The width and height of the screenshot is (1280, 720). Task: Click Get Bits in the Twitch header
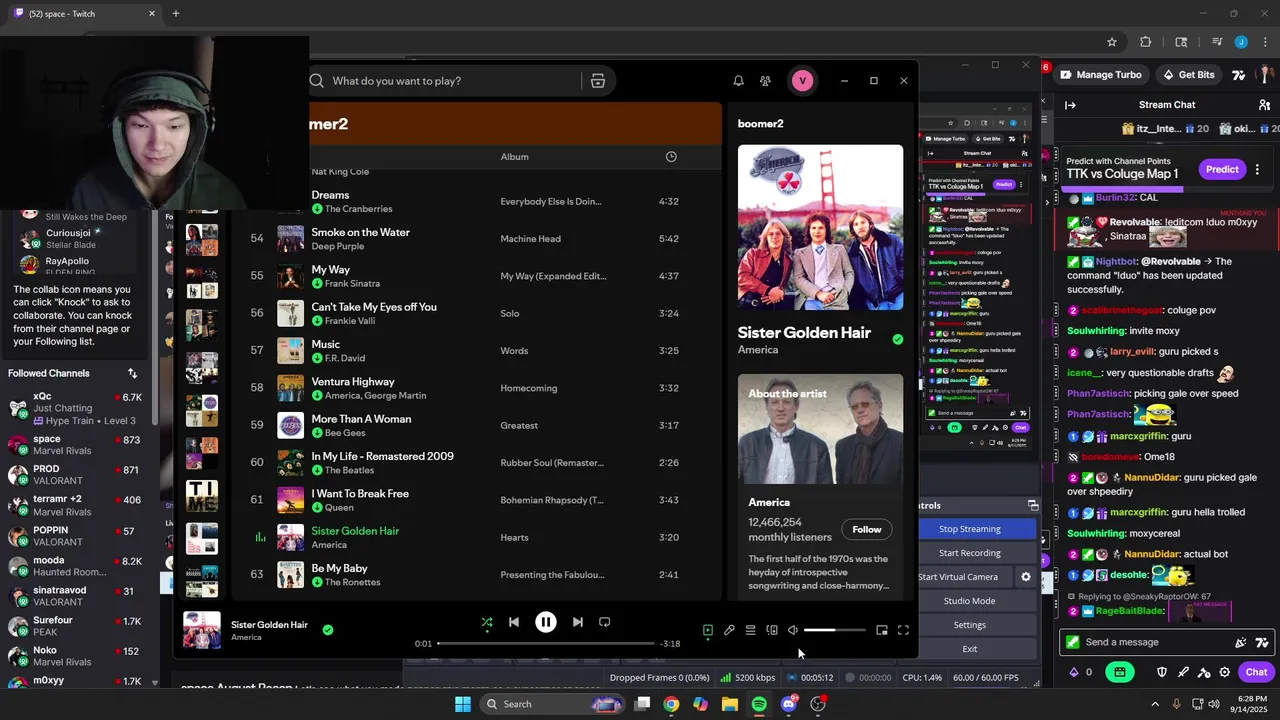(1189, 75)
